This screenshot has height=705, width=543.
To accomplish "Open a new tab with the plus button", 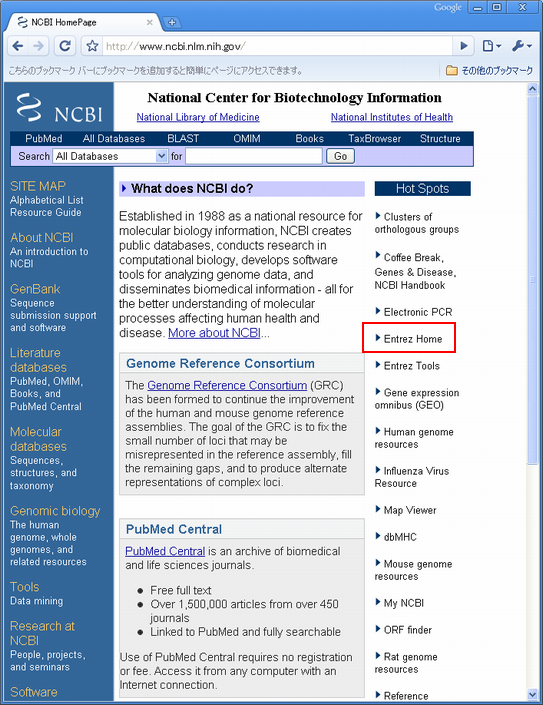I will pyautogui.click(x=172, y=22).
